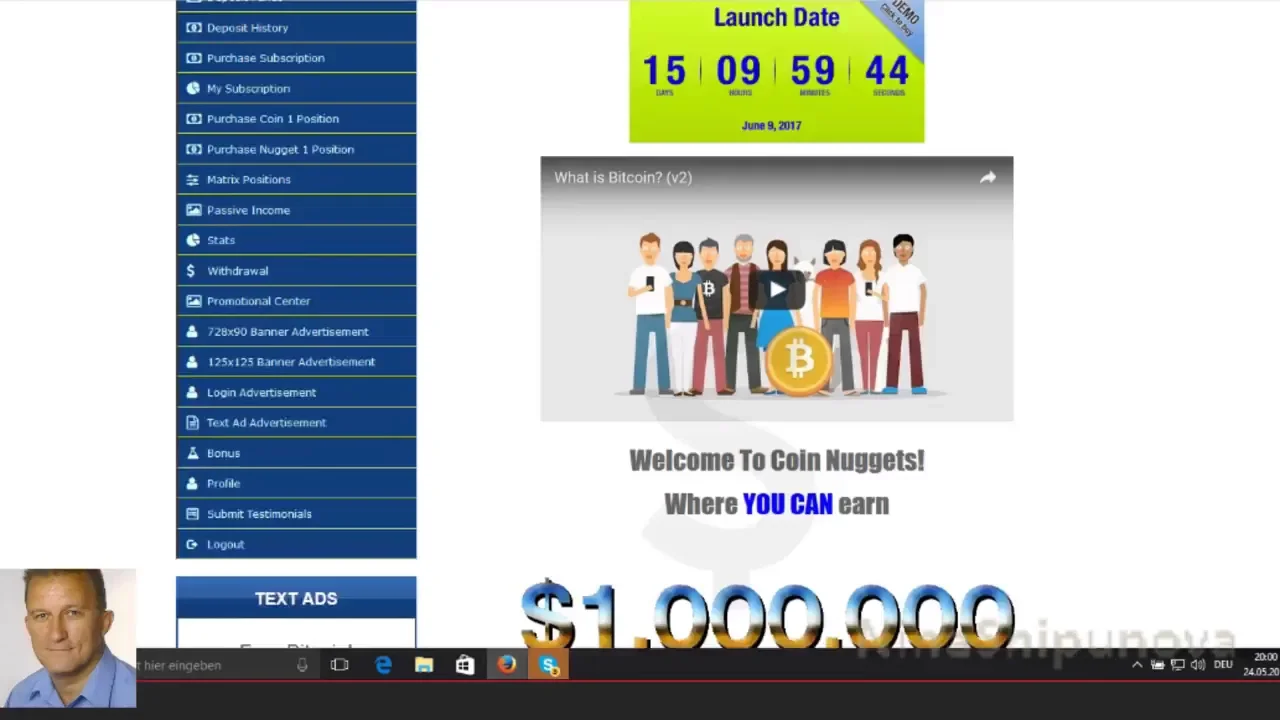Open Task View on the taskbar
1280x720 pixels.
(x=340, y=665)
